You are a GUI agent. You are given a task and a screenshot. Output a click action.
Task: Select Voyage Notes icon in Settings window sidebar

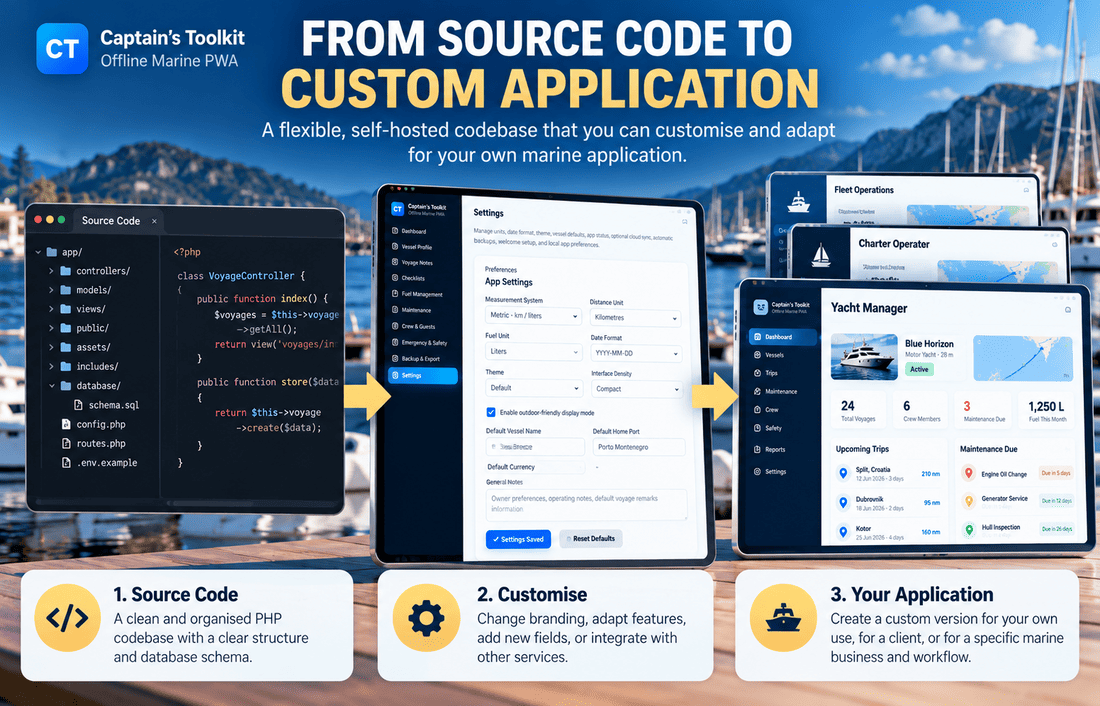tap(395, 262)
